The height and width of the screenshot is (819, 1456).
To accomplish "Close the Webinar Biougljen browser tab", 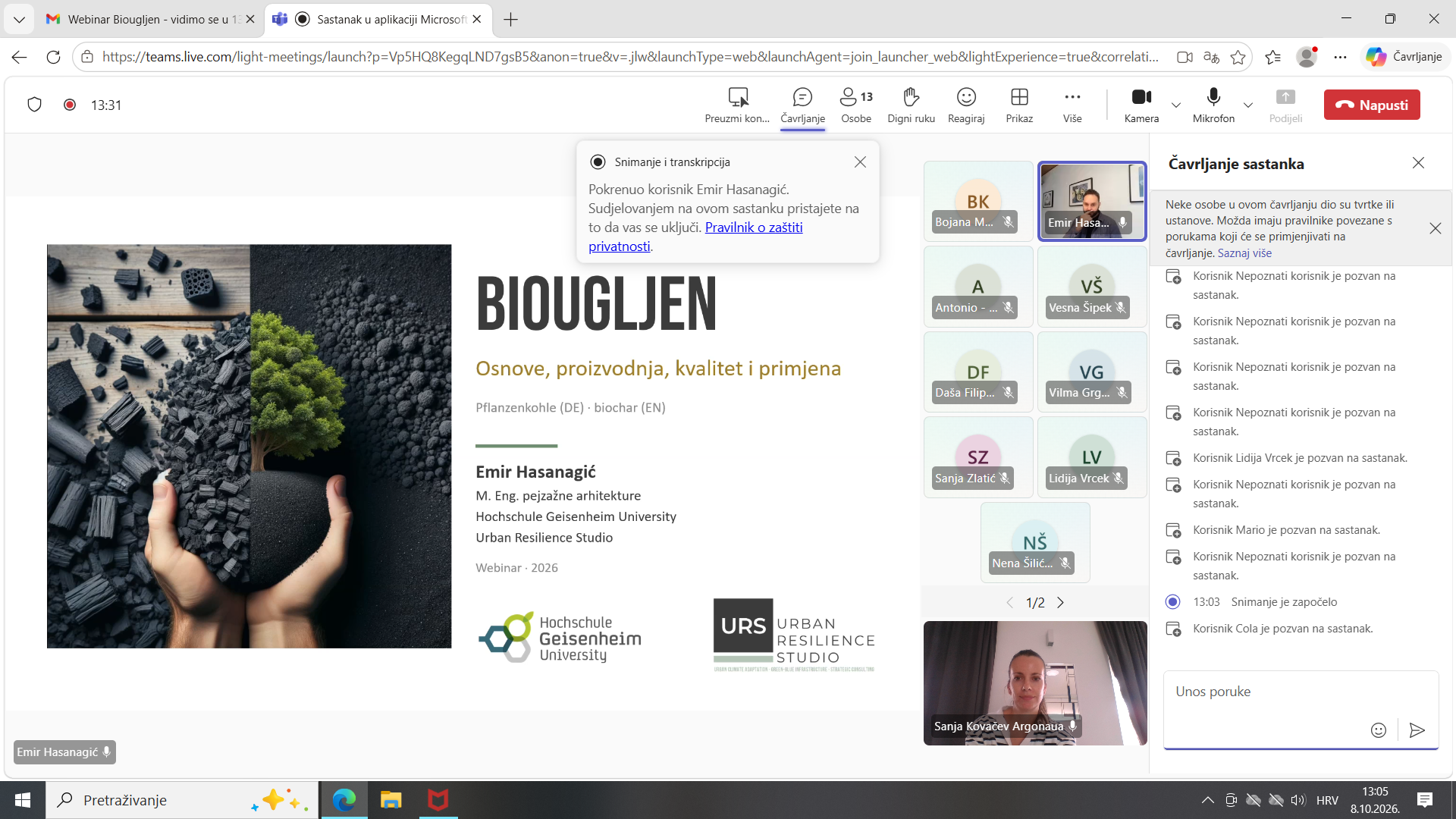I will click(x=249, y=19).
